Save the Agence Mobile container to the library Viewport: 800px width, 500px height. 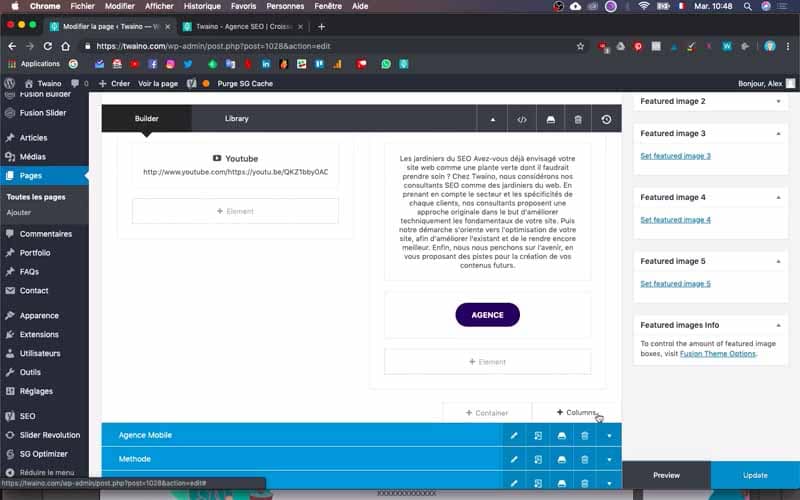[561, 436]
